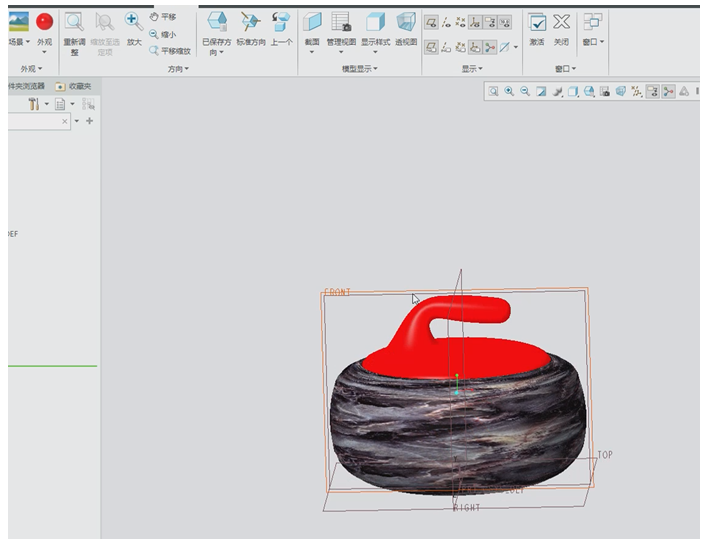This screenshot has height=546, width=705.
Task: Toggle point display in ribbon top row
Action: pos(460,22)
